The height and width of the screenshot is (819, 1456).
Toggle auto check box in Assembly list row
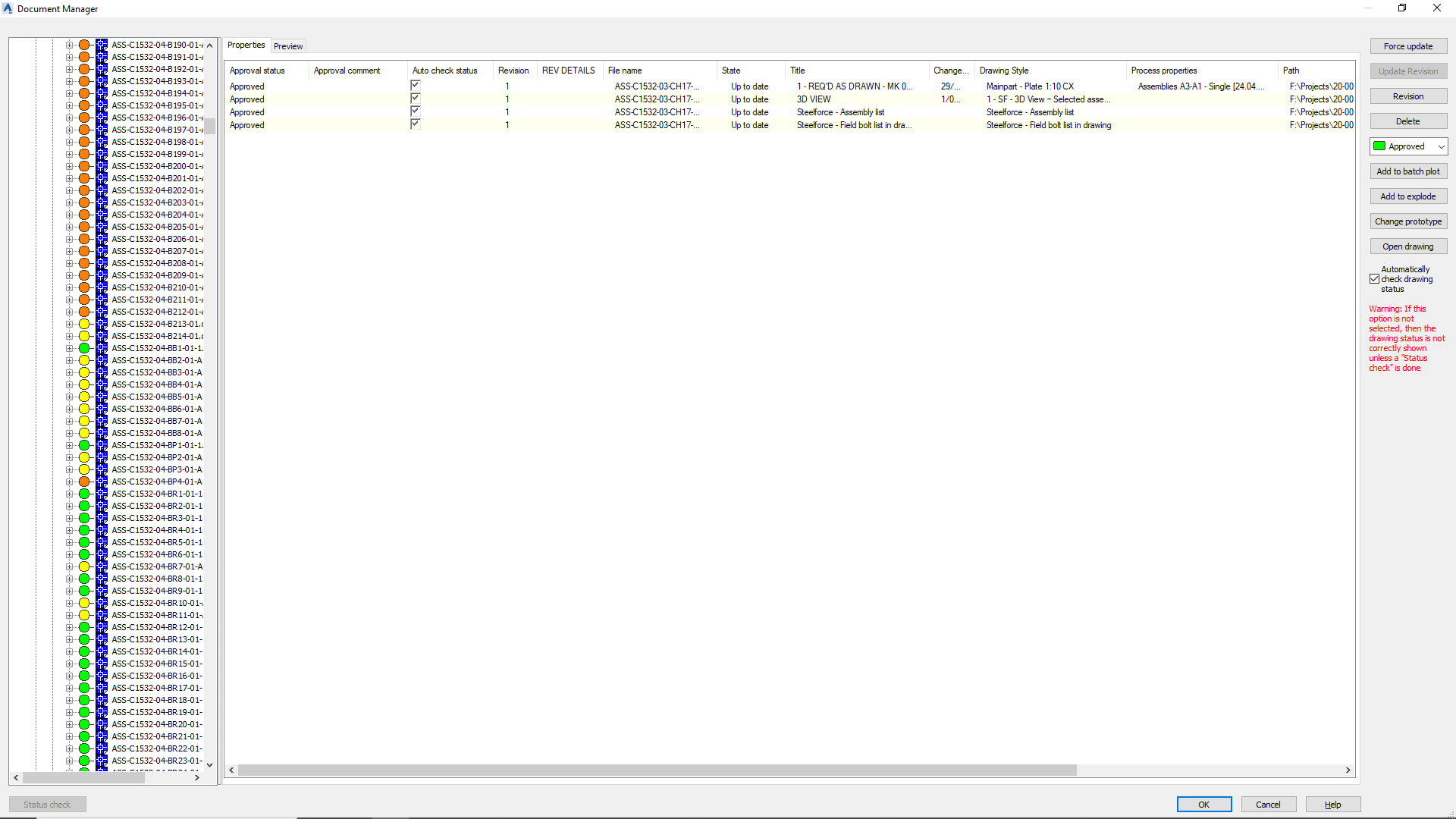click(x=415, y=111)
